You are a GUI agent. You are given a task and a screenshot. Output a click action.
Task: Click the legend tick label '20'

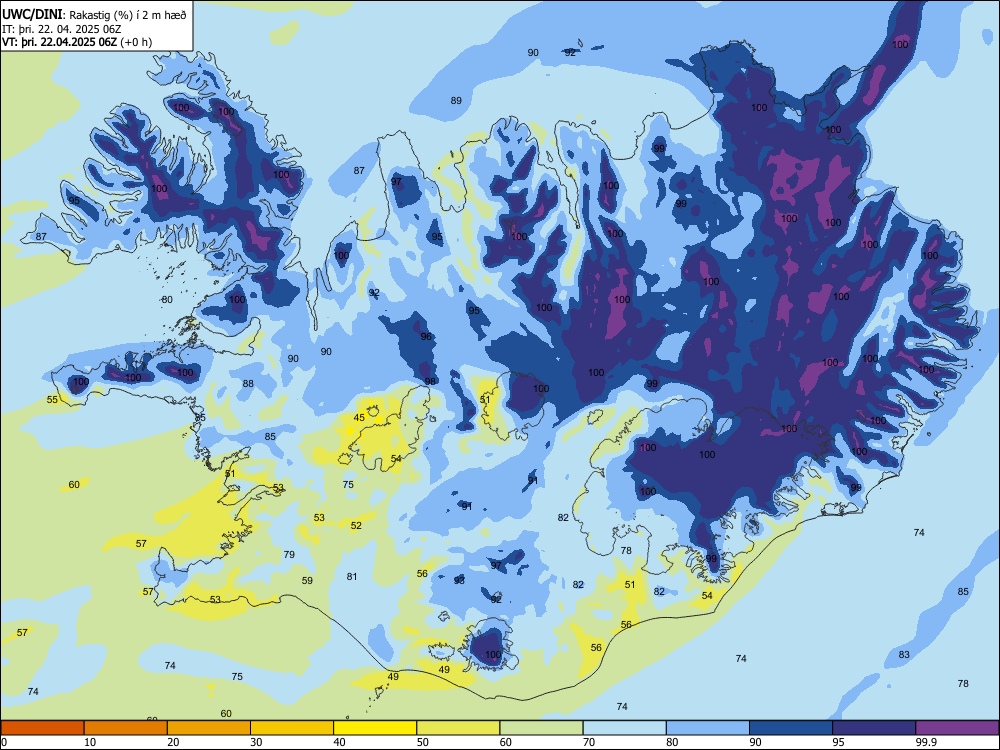(x=173, y=742)
